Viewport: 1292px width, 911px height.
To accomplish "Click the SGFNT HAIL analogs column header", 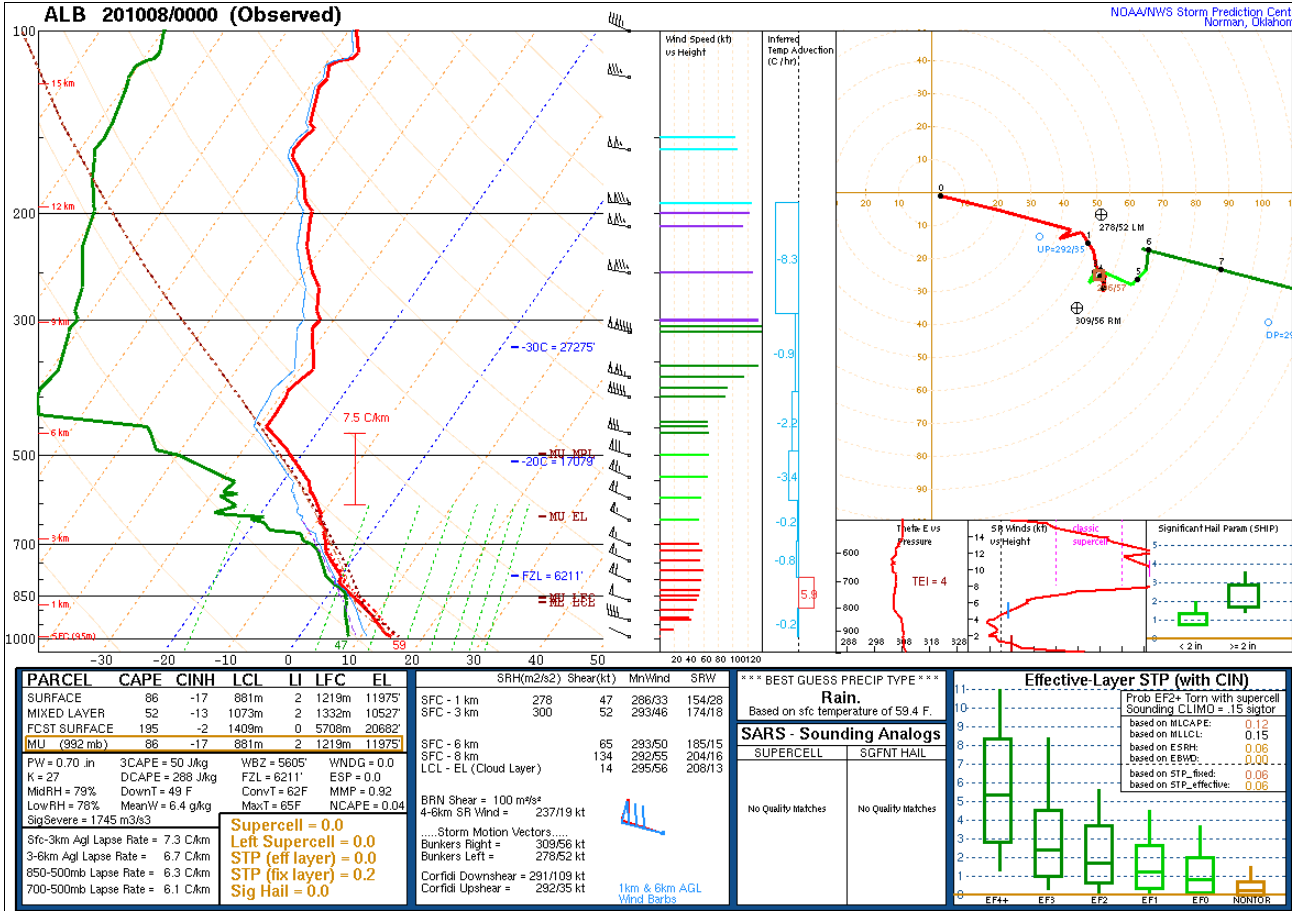I will click(x=891, y=753).
